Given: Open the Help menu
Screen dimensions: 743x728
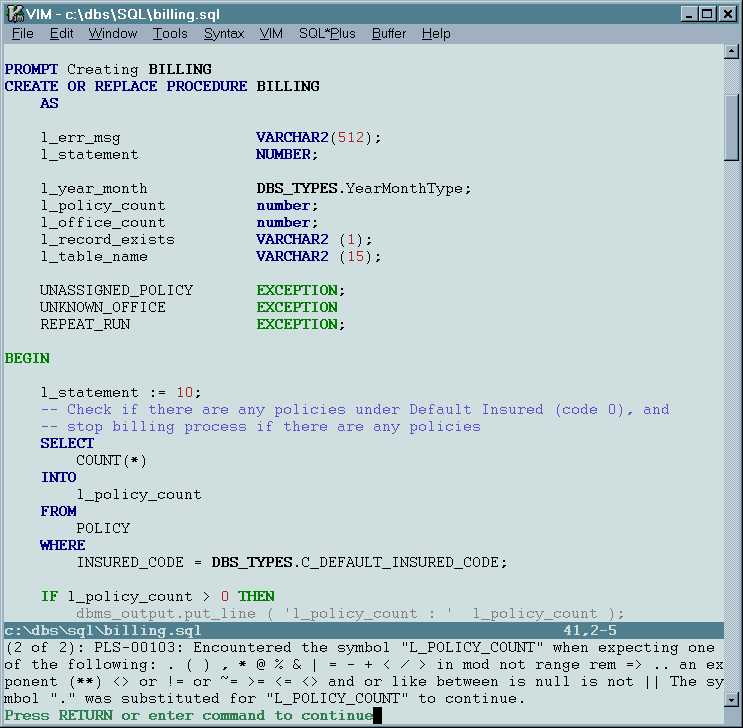Looking at the screenshot, I should 436,33.
